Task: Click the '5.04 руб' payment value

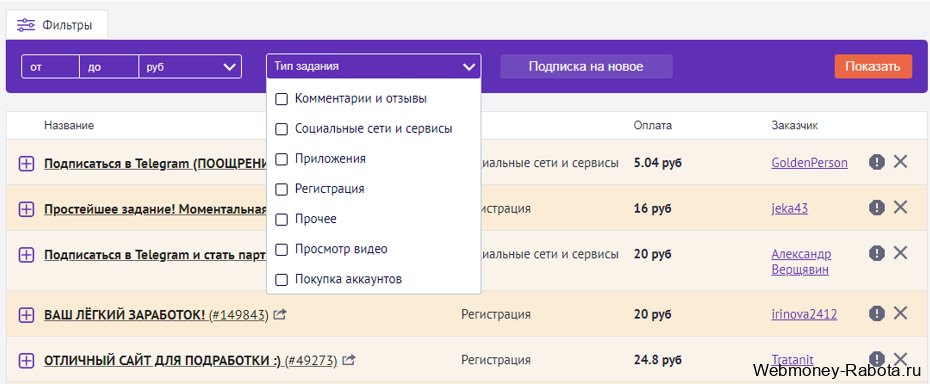Action: click(657, 163)
